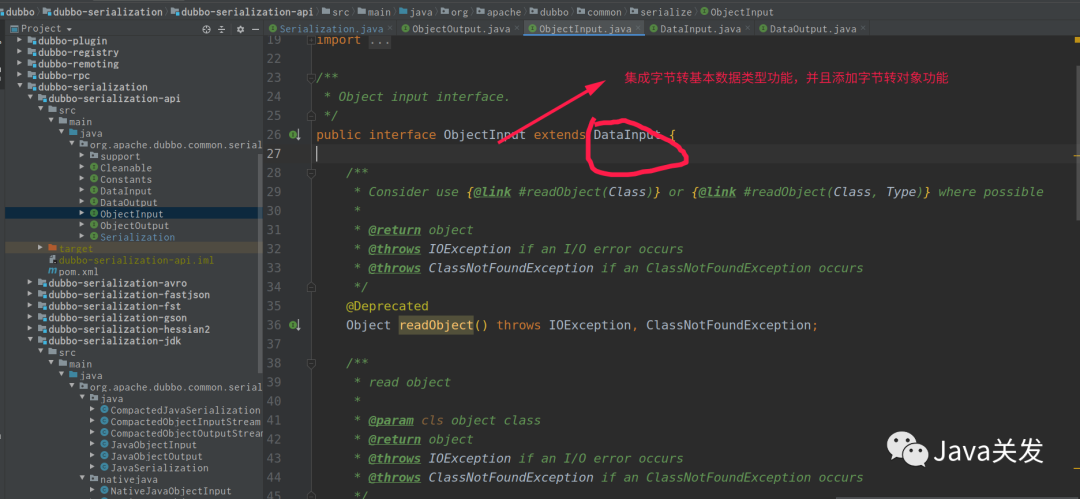The width and height of the screenshot is (1080, 499).
Task: Expand the dubbo-registry module
Action: (x=20, y=52)
